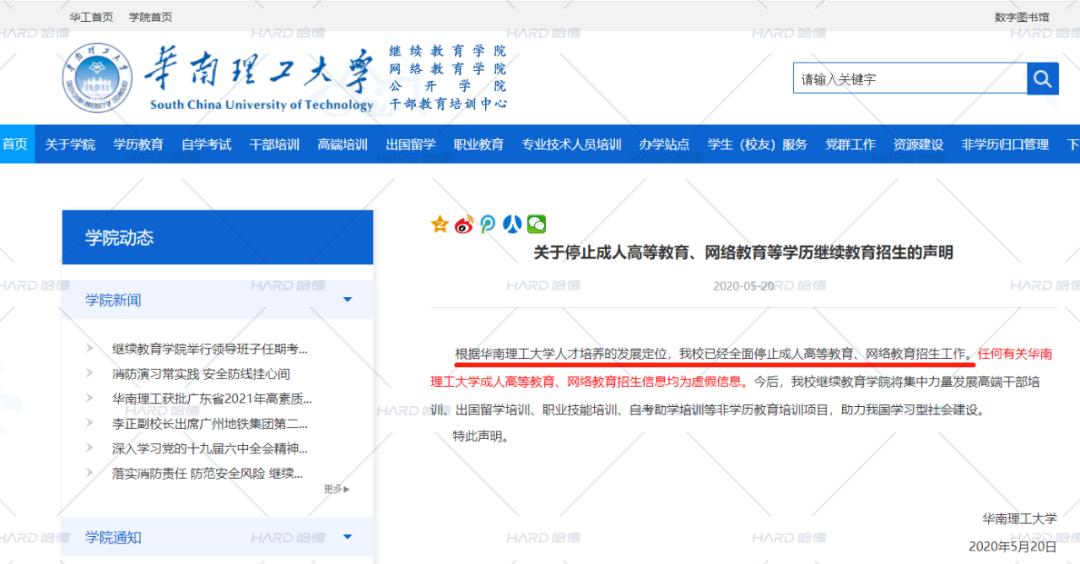The height and width of the screenshot is (564, 1080).
Task: Go to 学院首页 top link
Action: (x=150, y=17)
